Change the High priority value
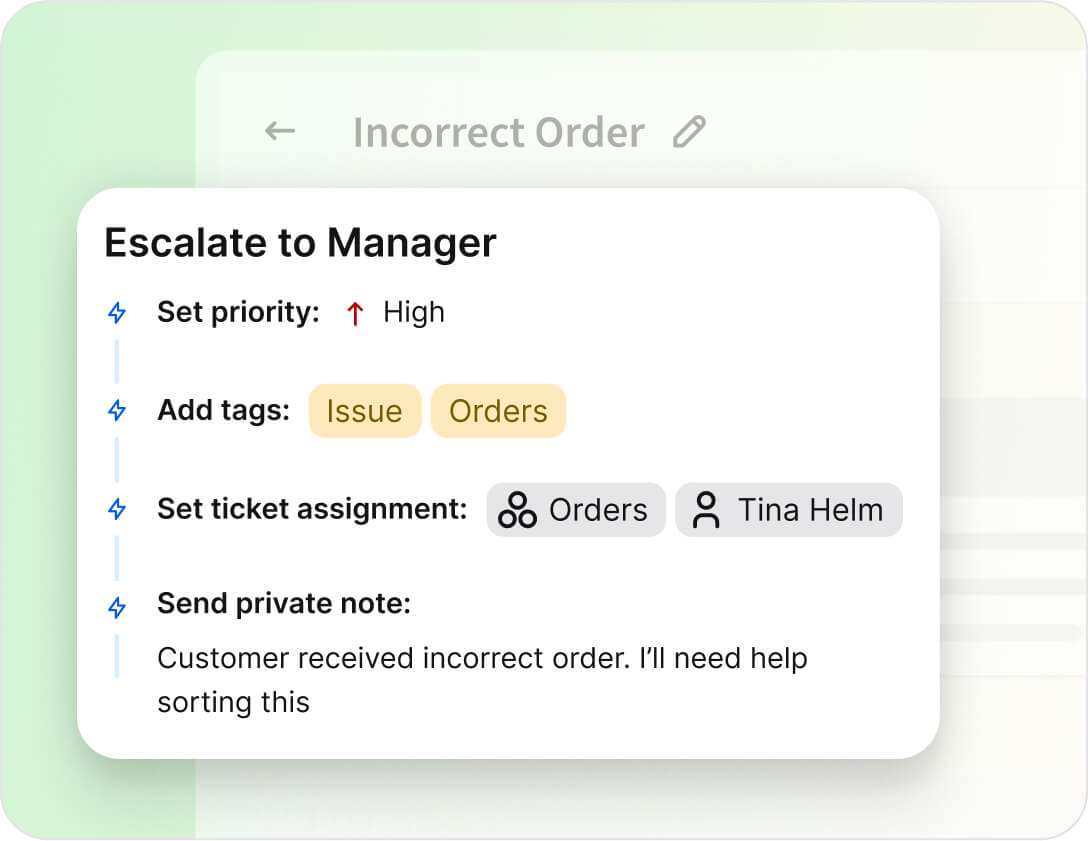This screenshot has width=1088, height=841. [x=413, y=313]
